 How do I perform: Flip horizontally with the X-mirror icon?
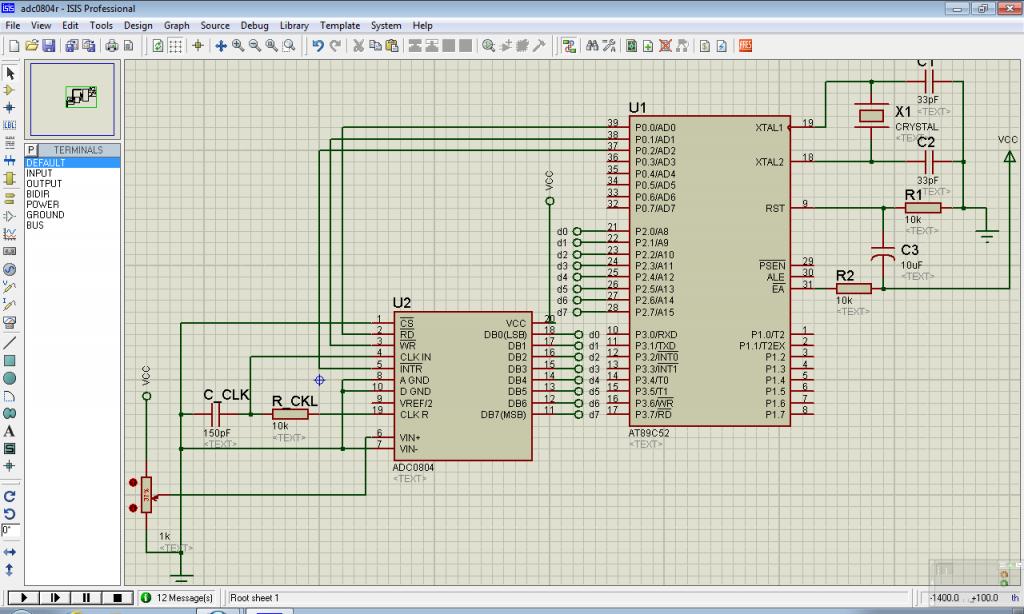coord(10,553)
